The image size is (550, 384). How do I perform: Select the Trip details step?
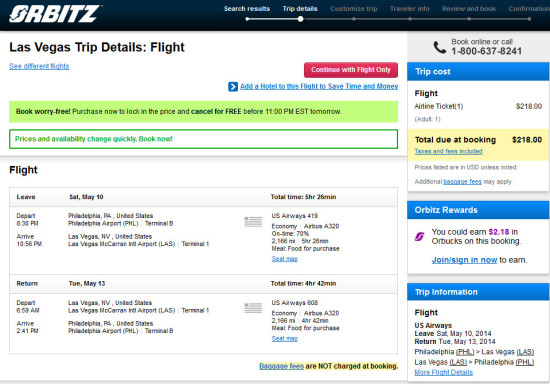point(300,9)
